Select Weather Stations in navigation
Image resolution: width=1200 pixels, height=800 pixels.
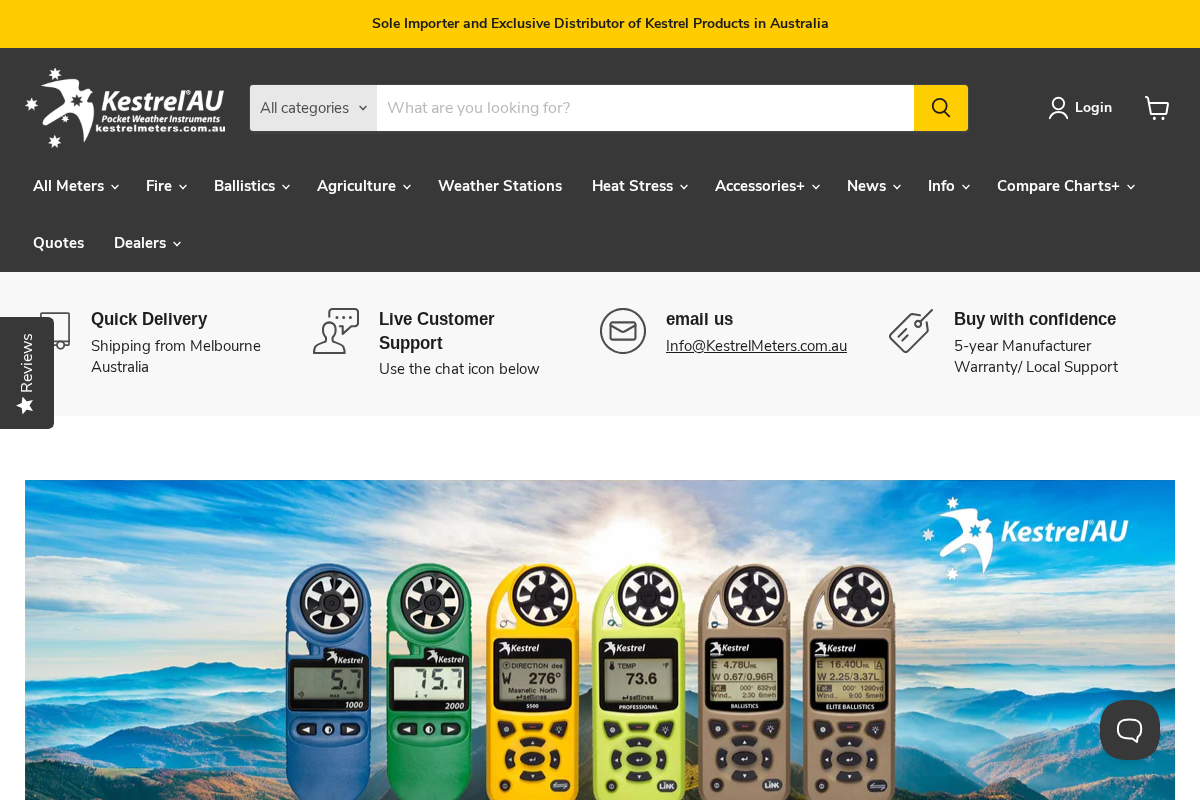point(500,186)
